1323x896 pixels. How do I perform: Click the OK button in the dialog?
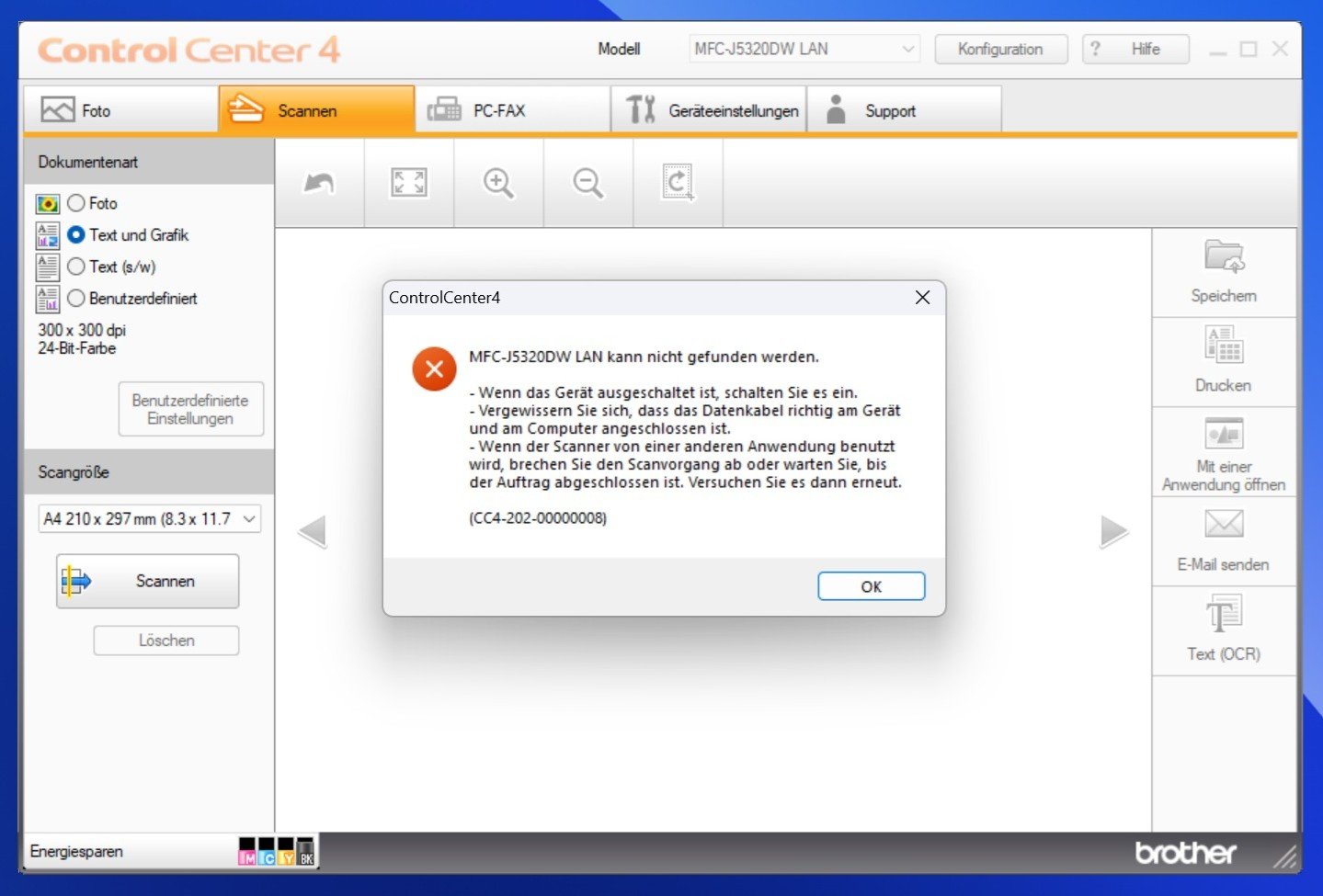(872, 586)
